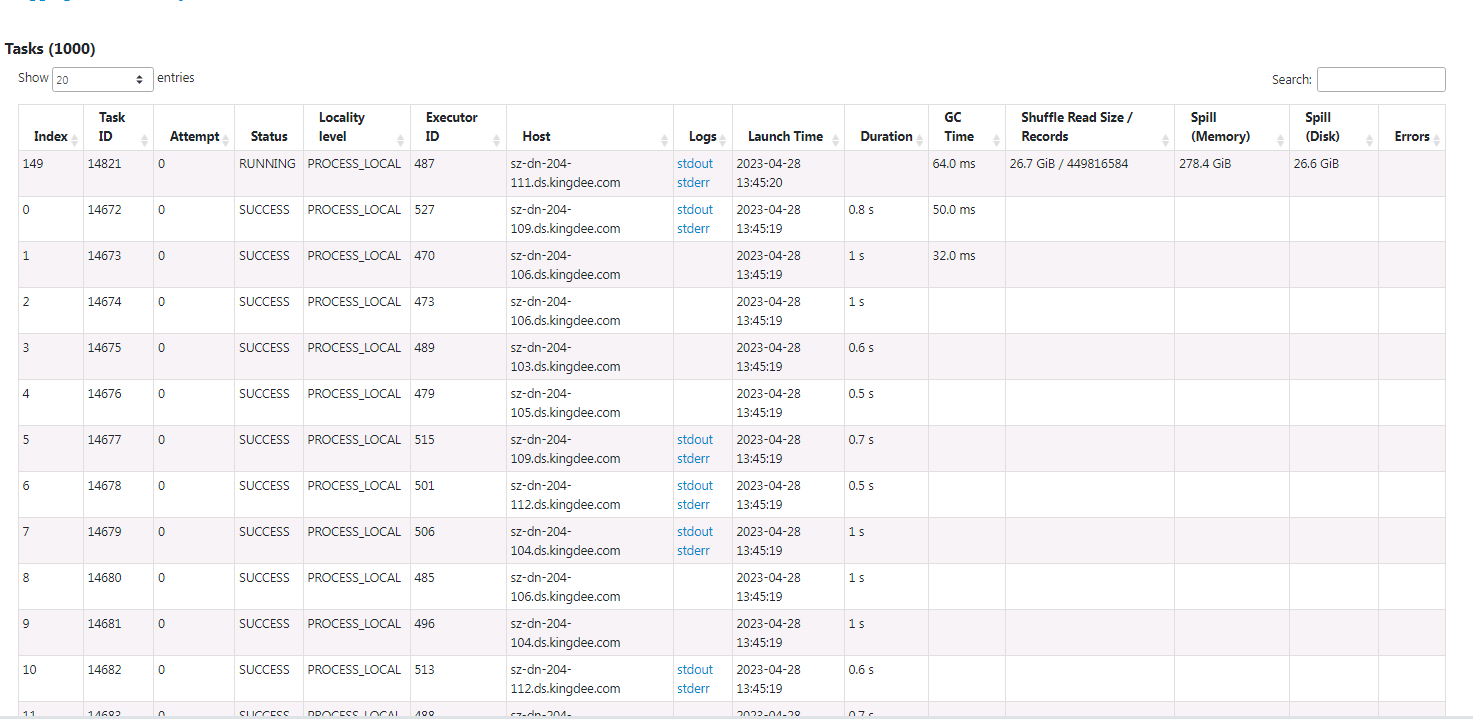
Task: Click spill memory value 278.4 GiB
Action: pos(1205,164)
